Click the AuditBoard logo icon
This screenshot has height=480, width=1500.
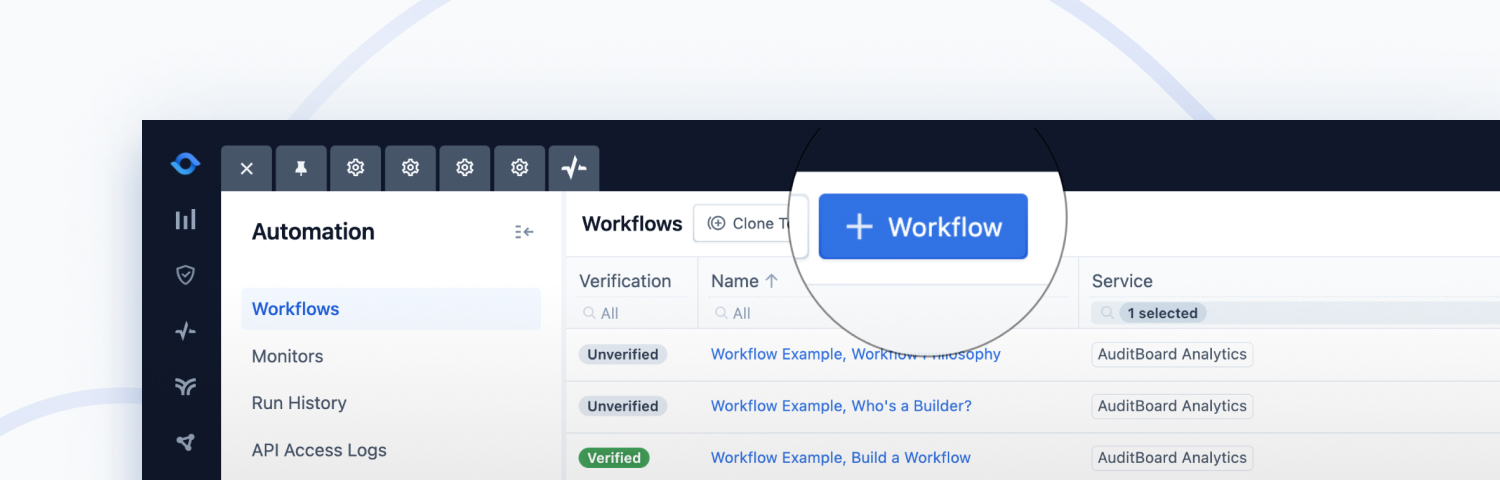click(x=185, y=164)
